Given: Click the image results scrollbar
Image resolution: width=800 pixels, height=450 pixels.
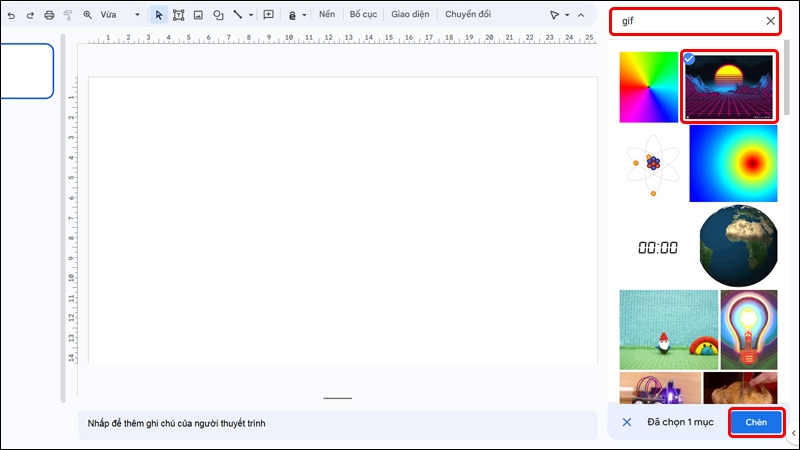Looking at the screenshot, I should coord(787,78).
